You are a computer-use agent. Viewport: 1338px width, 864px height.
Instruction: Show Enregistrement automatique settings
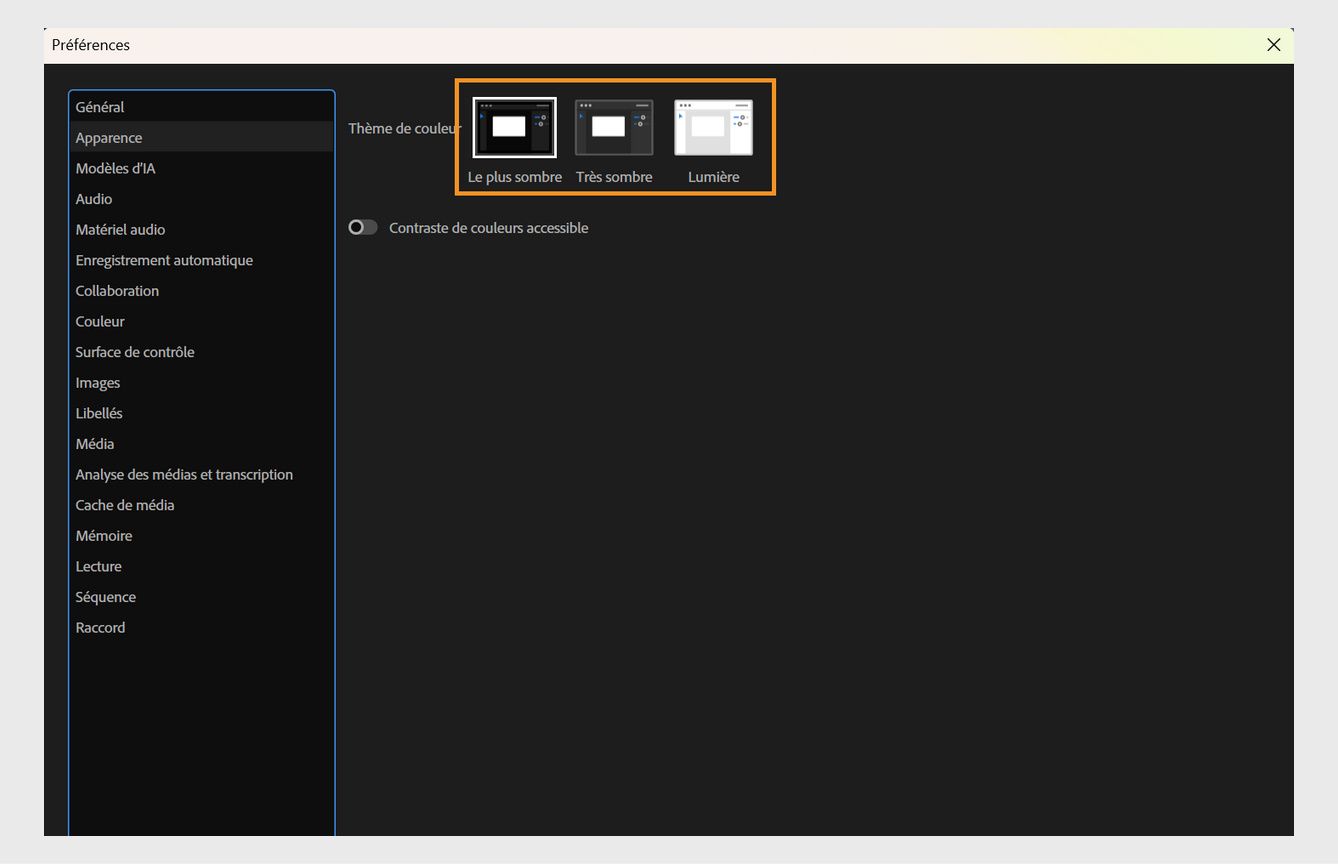[201, 260]
